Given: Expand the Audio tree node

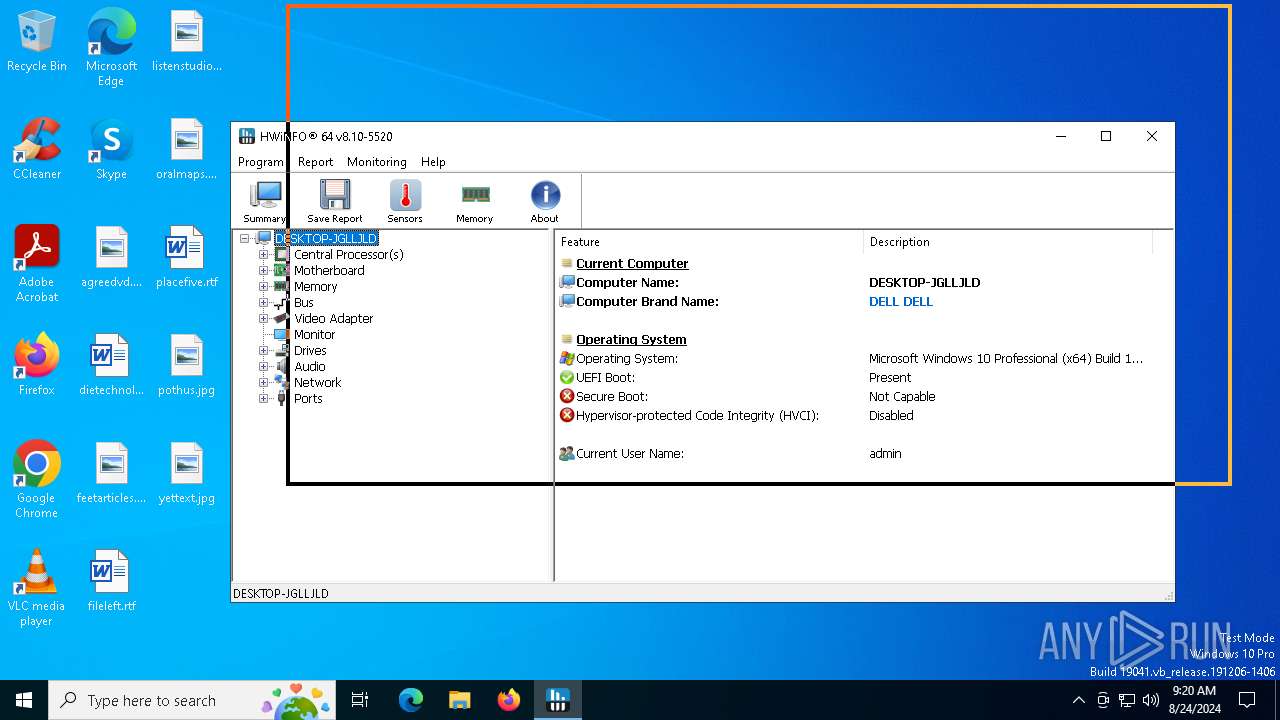Looking at the screenshot, I should (x=264, y=367).
